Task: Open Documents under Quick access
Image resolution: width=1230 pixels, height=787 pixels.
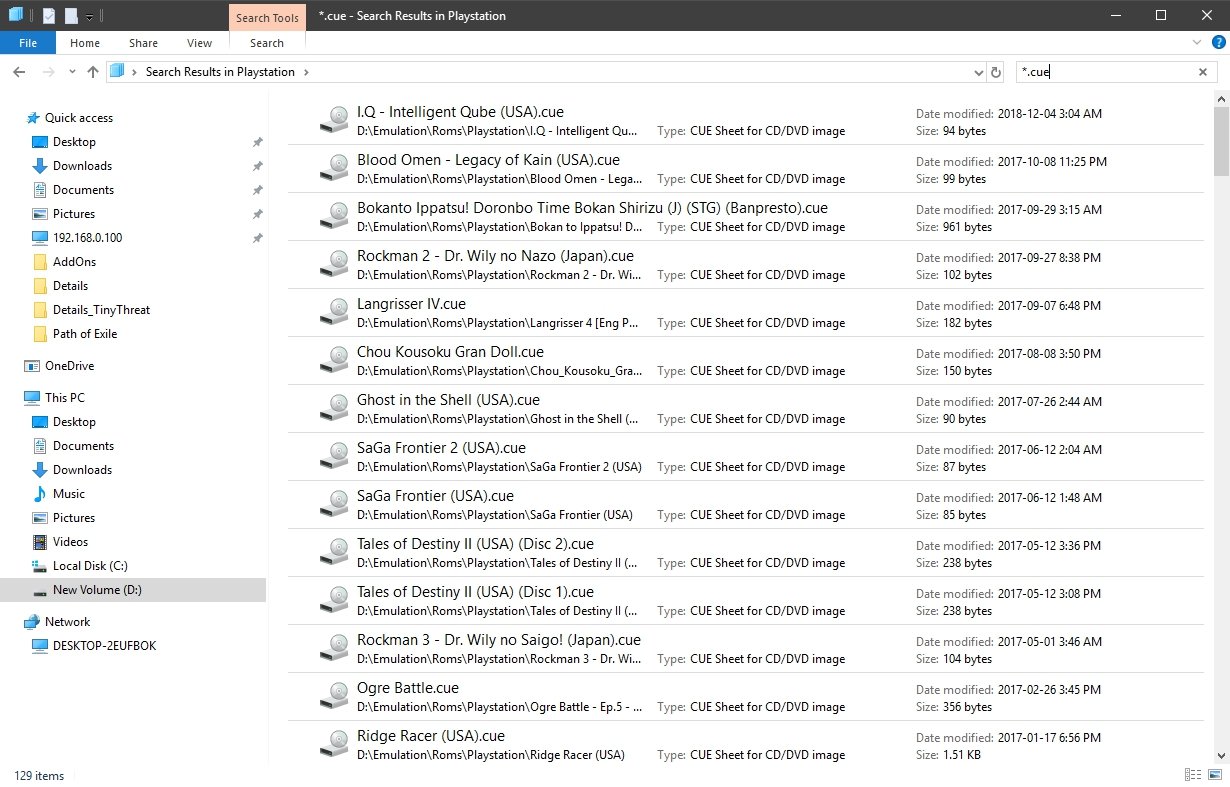Action: 83,190
